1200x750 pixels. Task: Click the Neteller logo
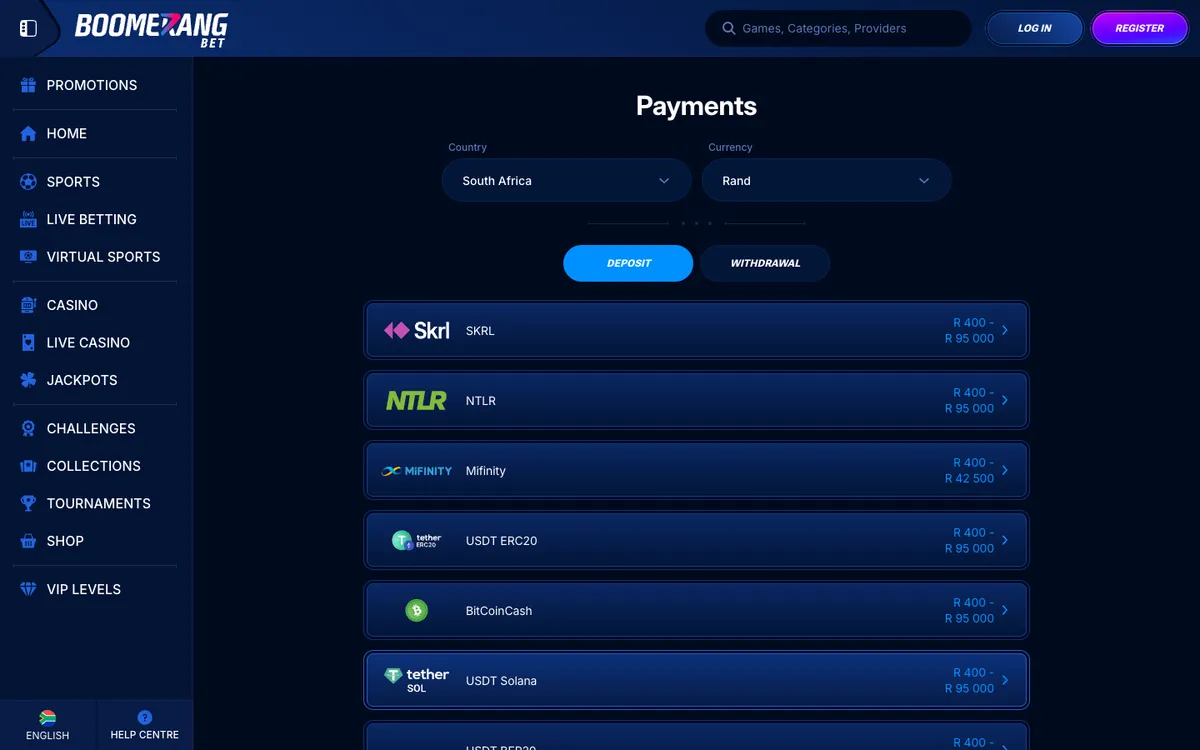(x=417, y=400)
